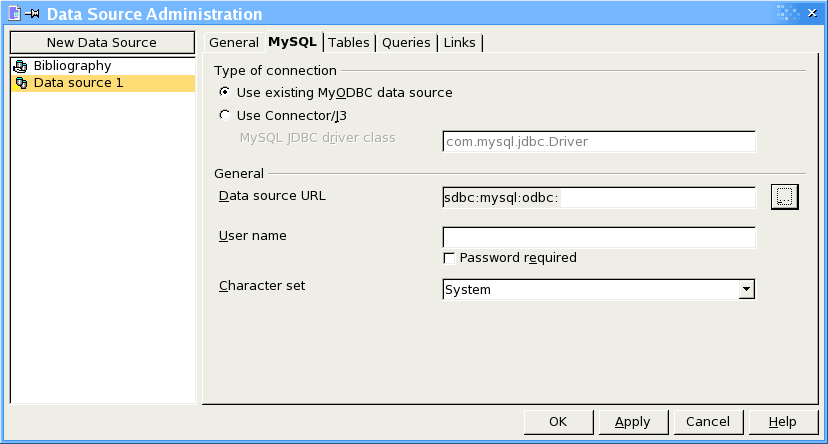The height and width of the screenshot is (444, 828).
Task: Open the browse button beside Data source URL
Action: pyautogui.click(x=784, y=197)
